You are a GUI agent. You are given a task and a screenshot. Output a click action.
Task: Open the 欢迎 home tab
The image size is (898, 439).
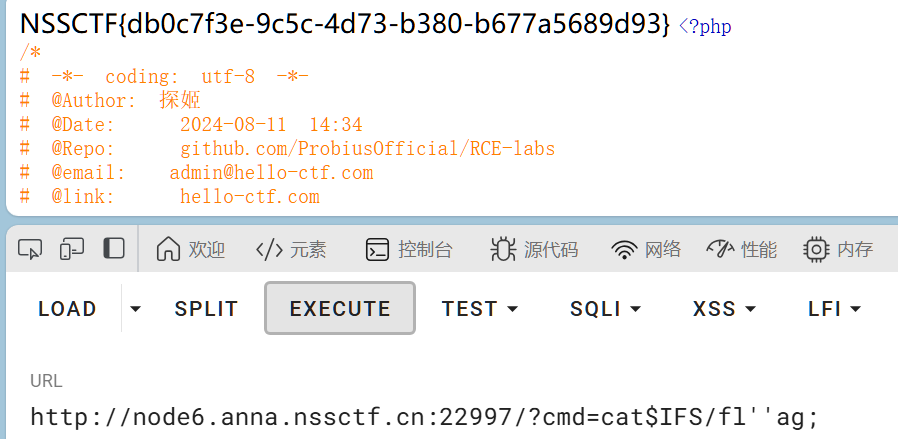[191, 250]
